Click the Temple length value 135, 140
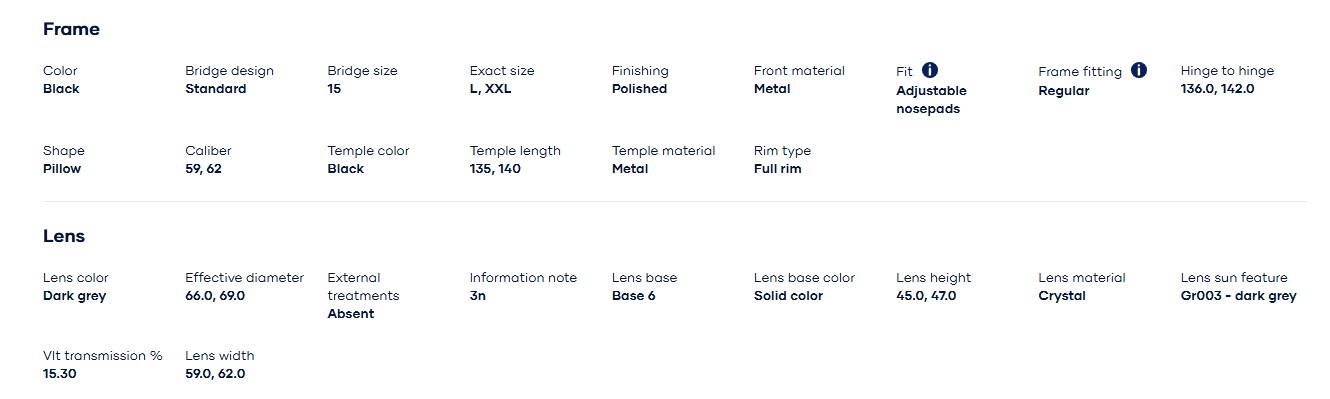1330x399 pixels. (495, 169)
